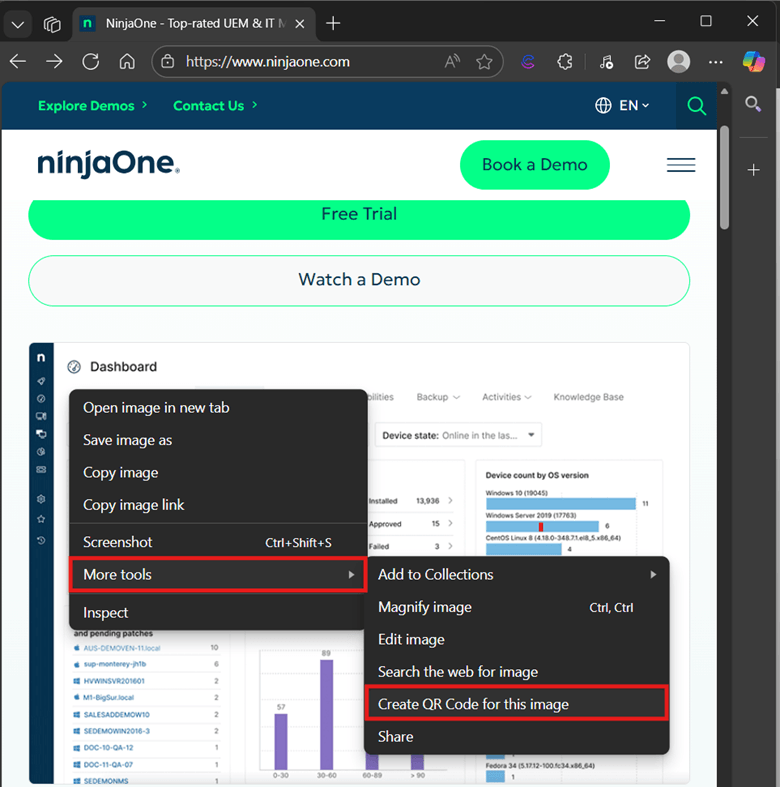Open the Copilot icon in toolbar
Viewport: 780px width, 787px height.
[x=753, y=62]
